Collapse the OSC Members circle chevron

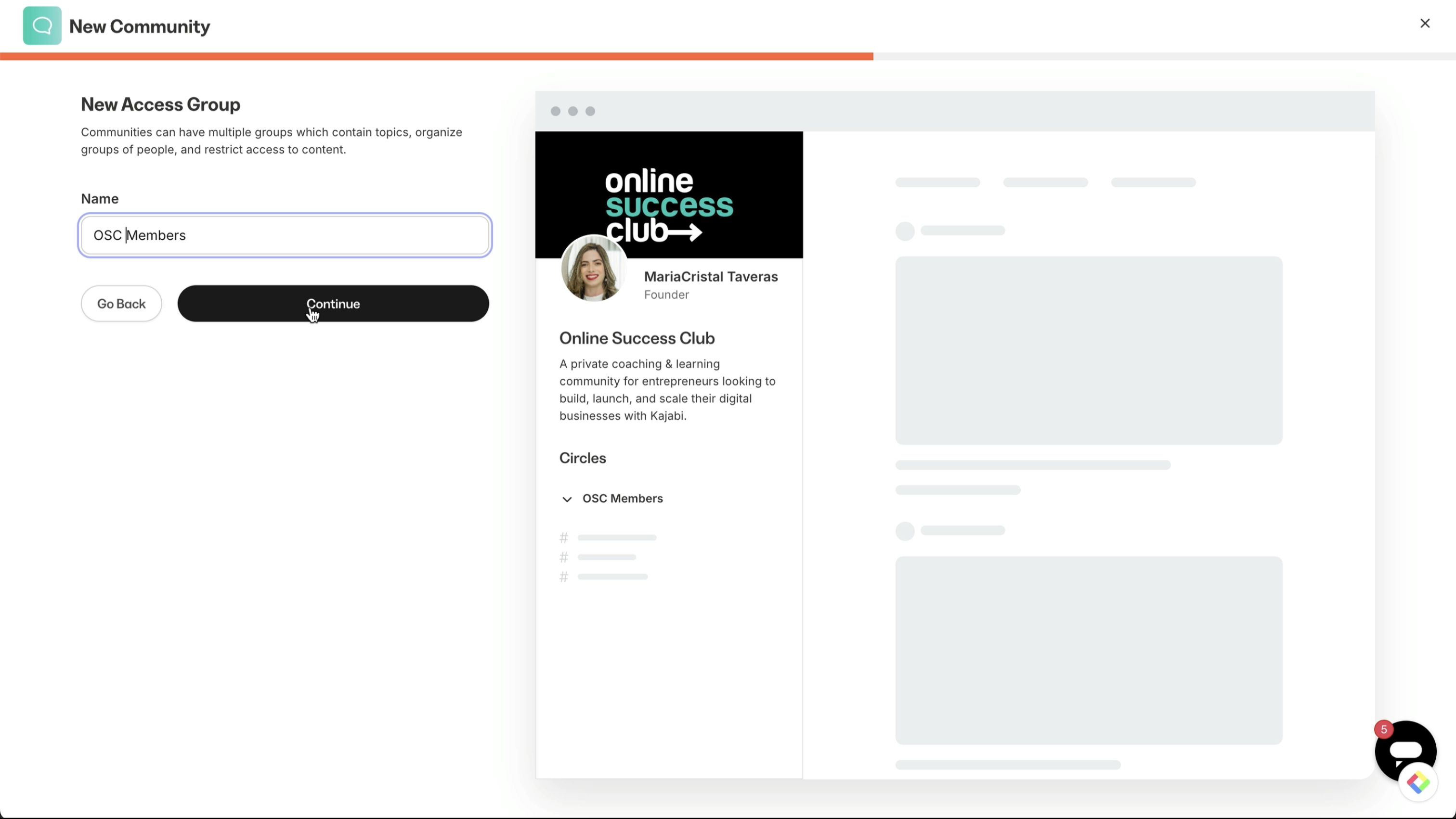[x=567, y=499]
